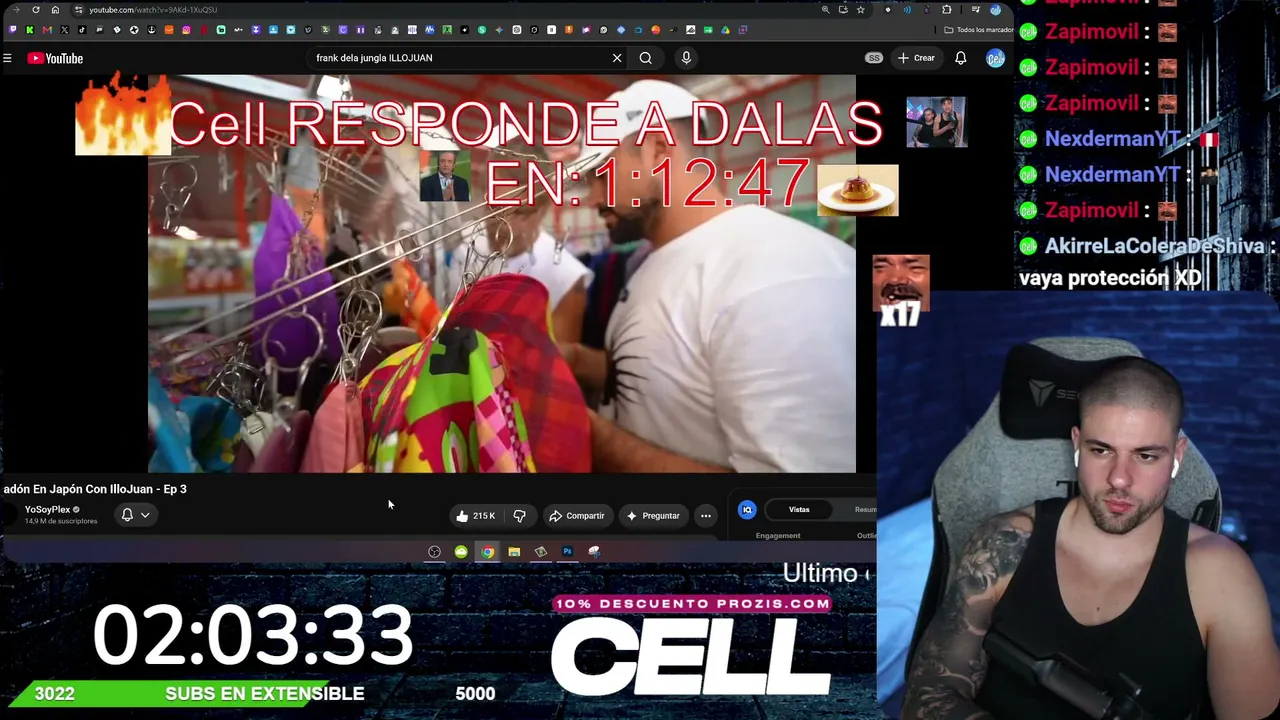This screenshot has width=1280, height=720.
Task: Dislike the video with thumbs down
Action: 520,516
